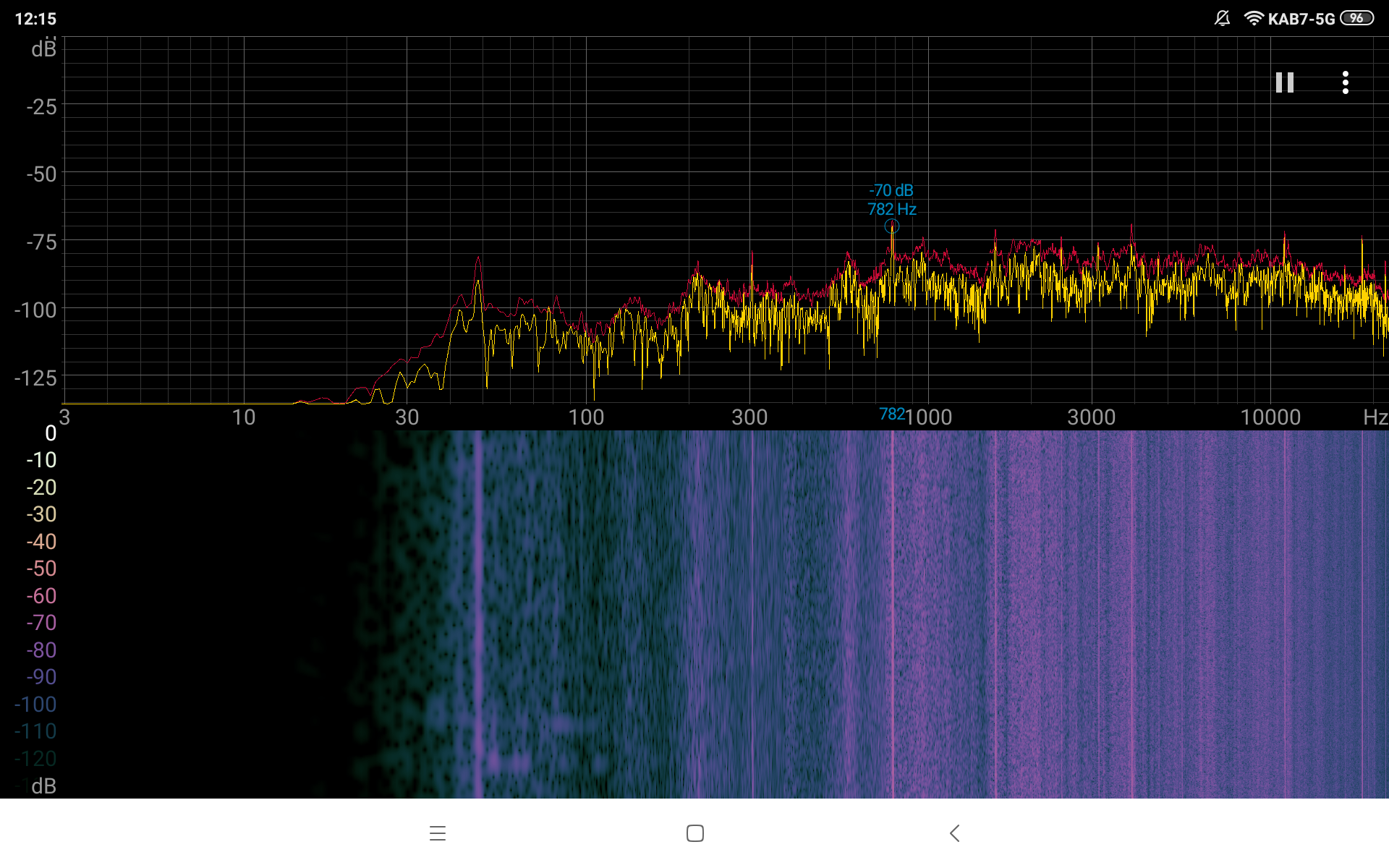The height and width of the screenshot is (868, 1389).
Task: Tap the 10000 Hz axis label
Action: pyautogui.click(x=1270, y=417)
